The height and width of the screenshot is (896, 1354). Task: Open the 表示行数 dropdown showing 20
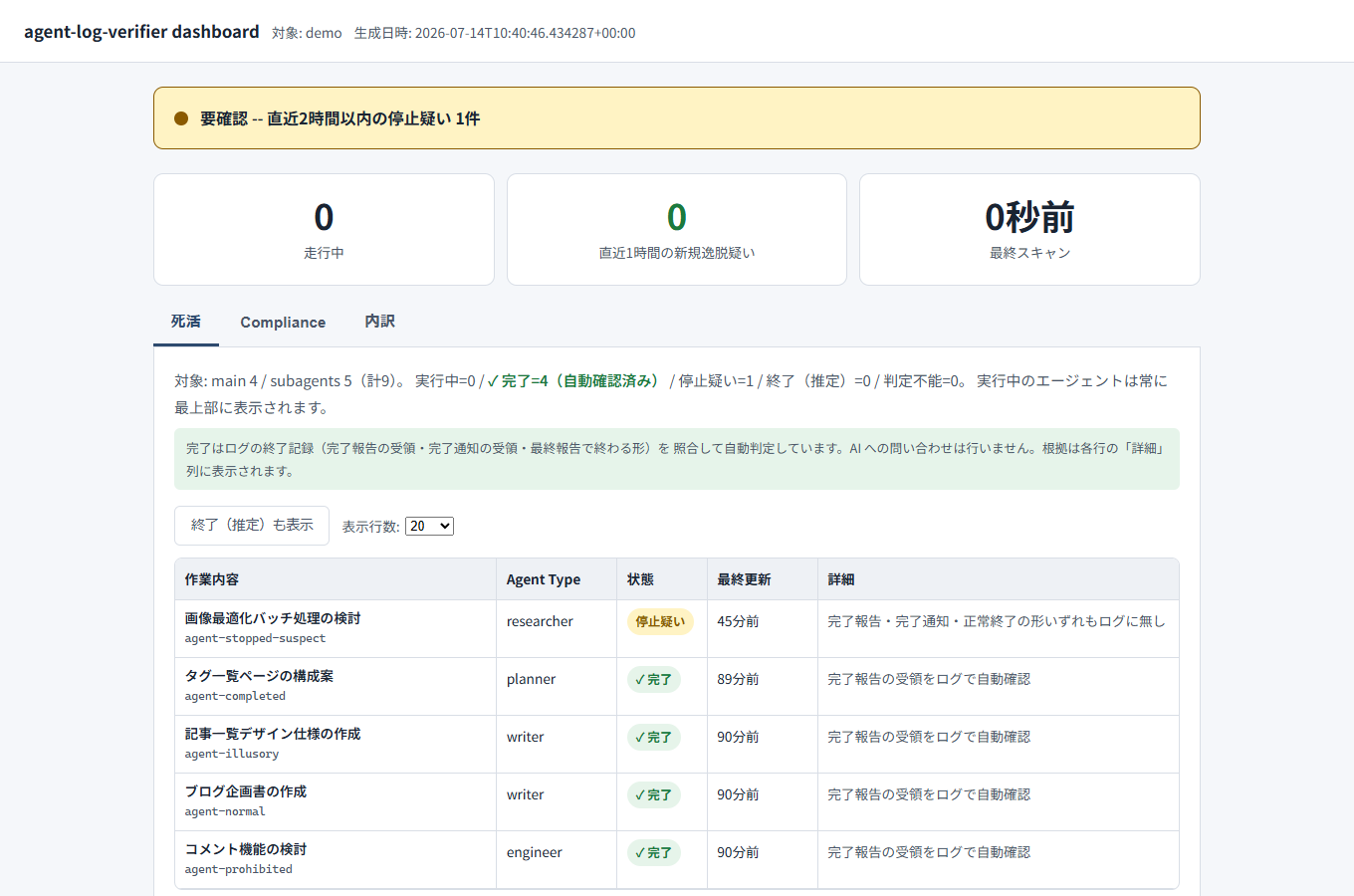[x=429, y=526]
